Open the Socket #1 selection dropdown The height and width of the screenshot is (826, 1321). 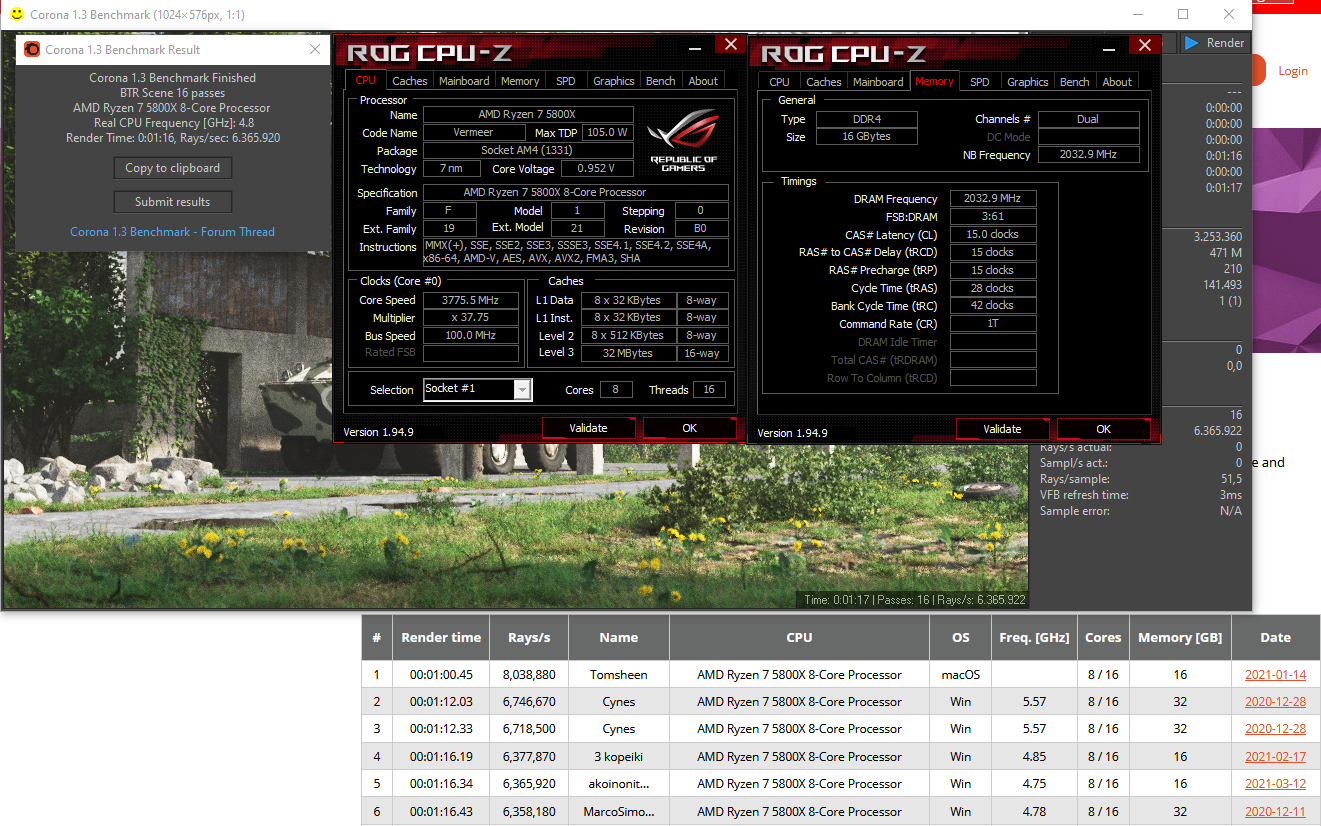coord(522,390)
